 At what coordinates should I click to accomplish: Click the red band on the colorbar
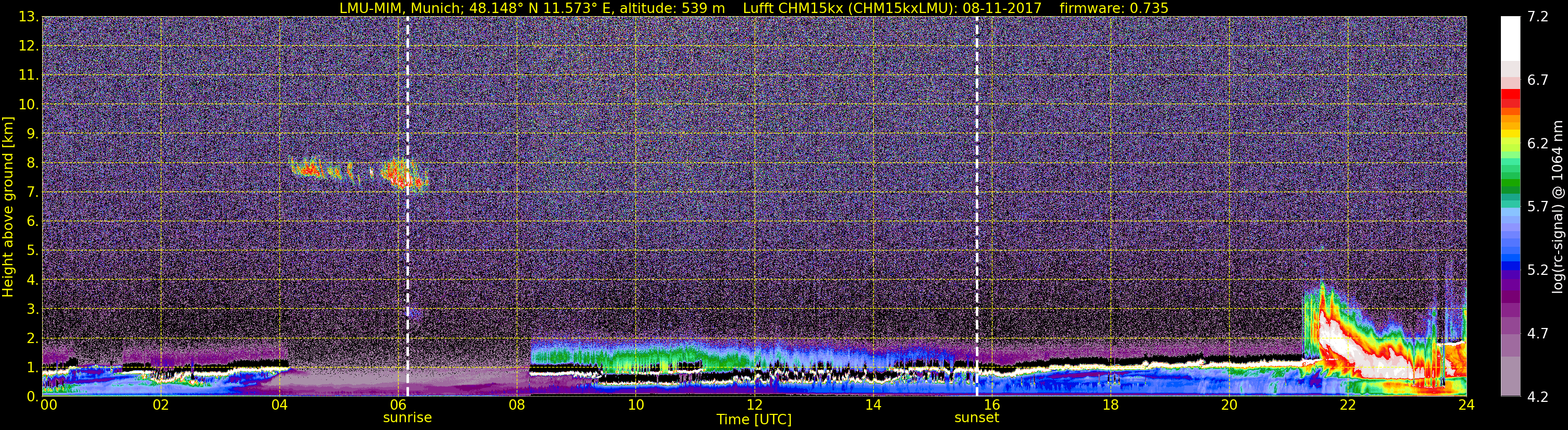pyautogui.click(x=1510, y=98)
